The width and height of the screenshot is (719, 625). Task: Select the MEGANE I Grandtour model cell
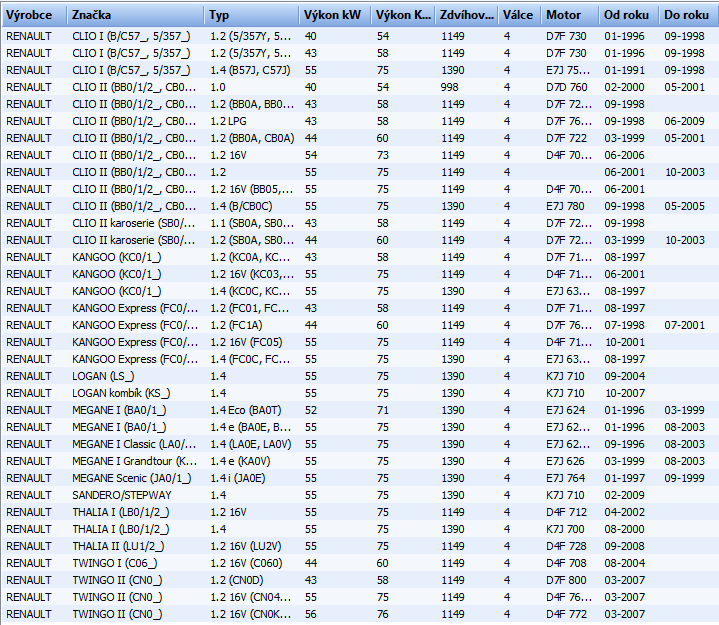click(134, 460)
